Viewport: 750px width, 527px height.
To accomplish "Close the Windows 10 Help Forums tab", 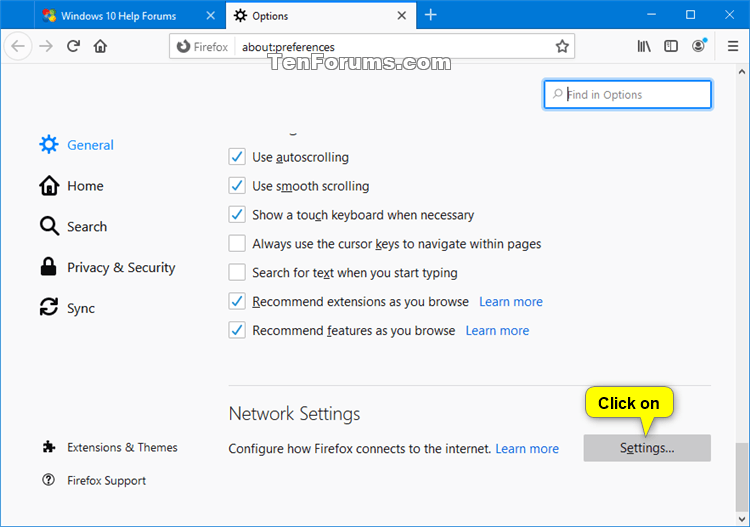I will click(210, 16).
